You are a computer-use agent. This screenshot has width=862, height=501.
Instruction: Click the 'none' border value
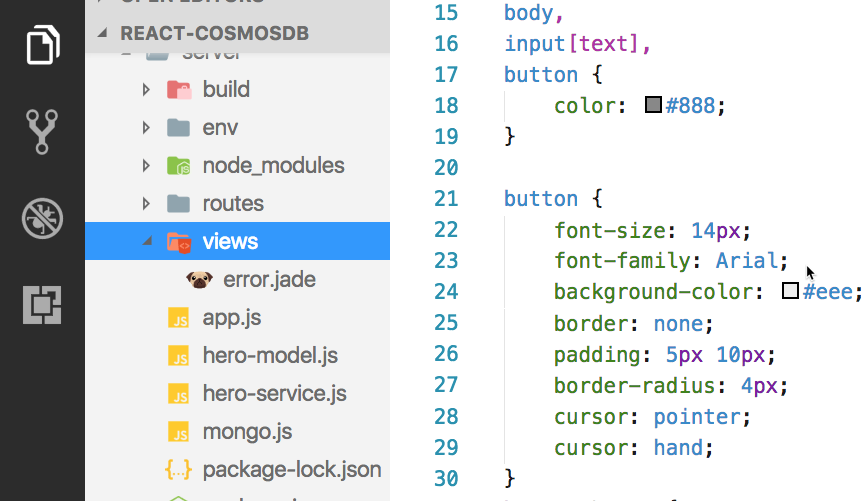678,323
